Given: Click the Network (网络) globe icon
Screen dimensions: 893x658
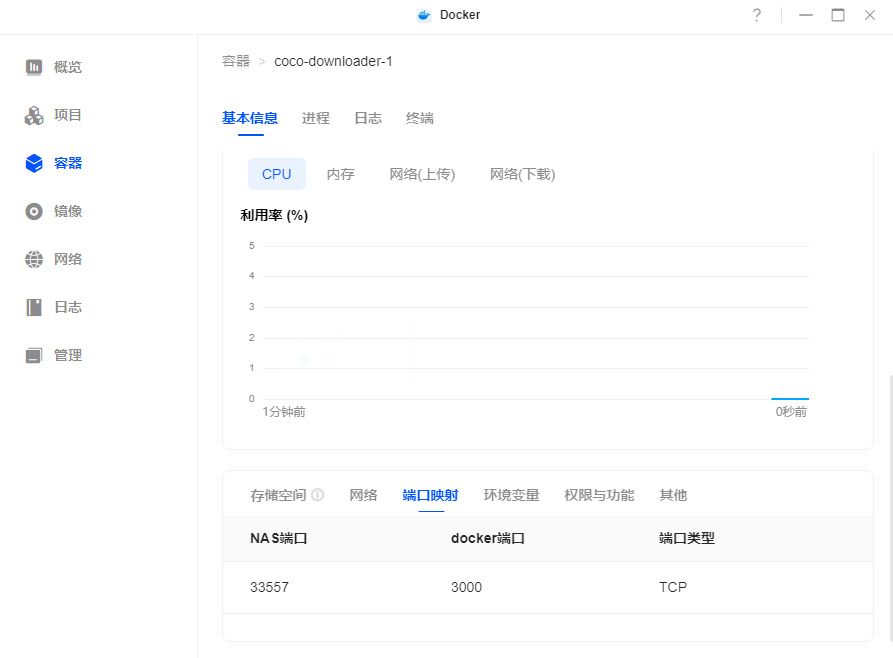Looking at the screenshot, I should (x=34, y=259).
